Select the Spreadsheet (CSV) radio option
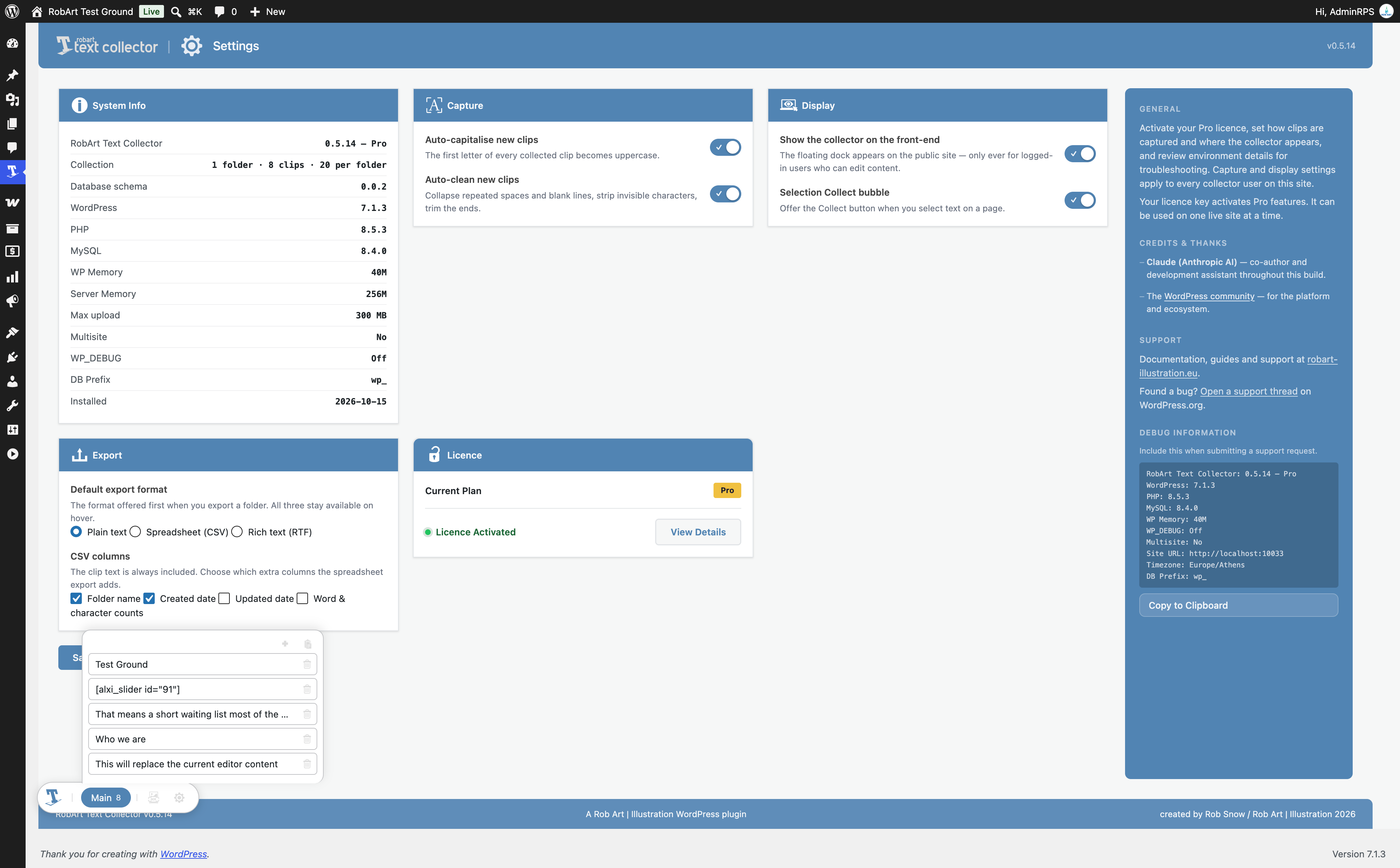Image resolution: width=1400 pixels, height=868 pixels. click(136, 531)
